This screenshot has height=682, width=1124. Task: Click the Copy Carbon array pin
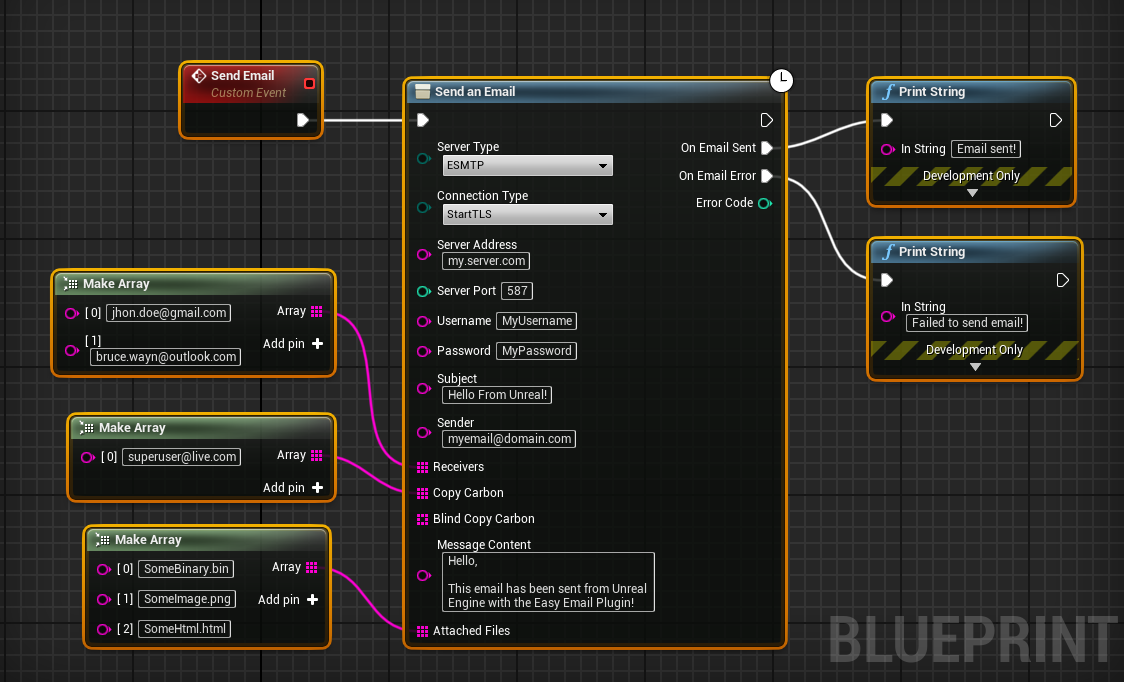pyautogui.click(x=422, y=493)
